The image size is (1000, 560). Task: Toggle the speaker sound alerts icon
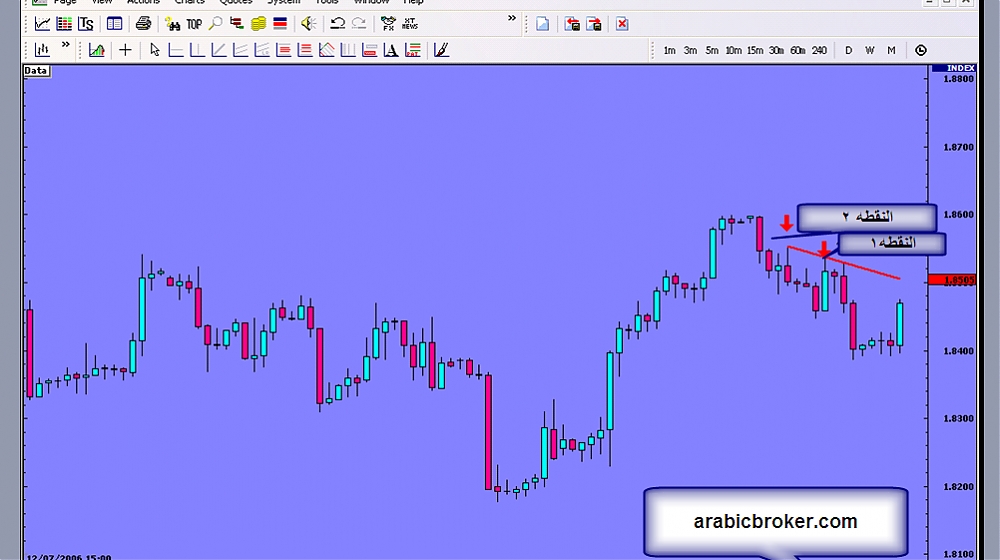(309, 24)
